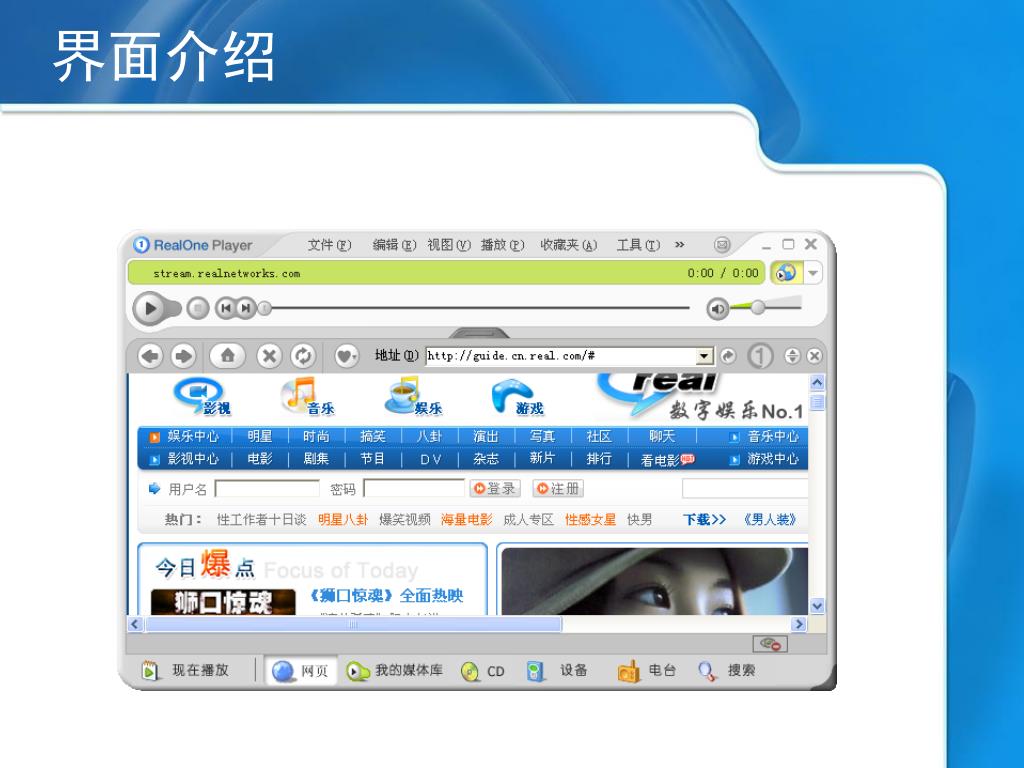Open the 文件(F) menu
The height and width of the screenshot is (768, 1024).
[x=329, y=245]
